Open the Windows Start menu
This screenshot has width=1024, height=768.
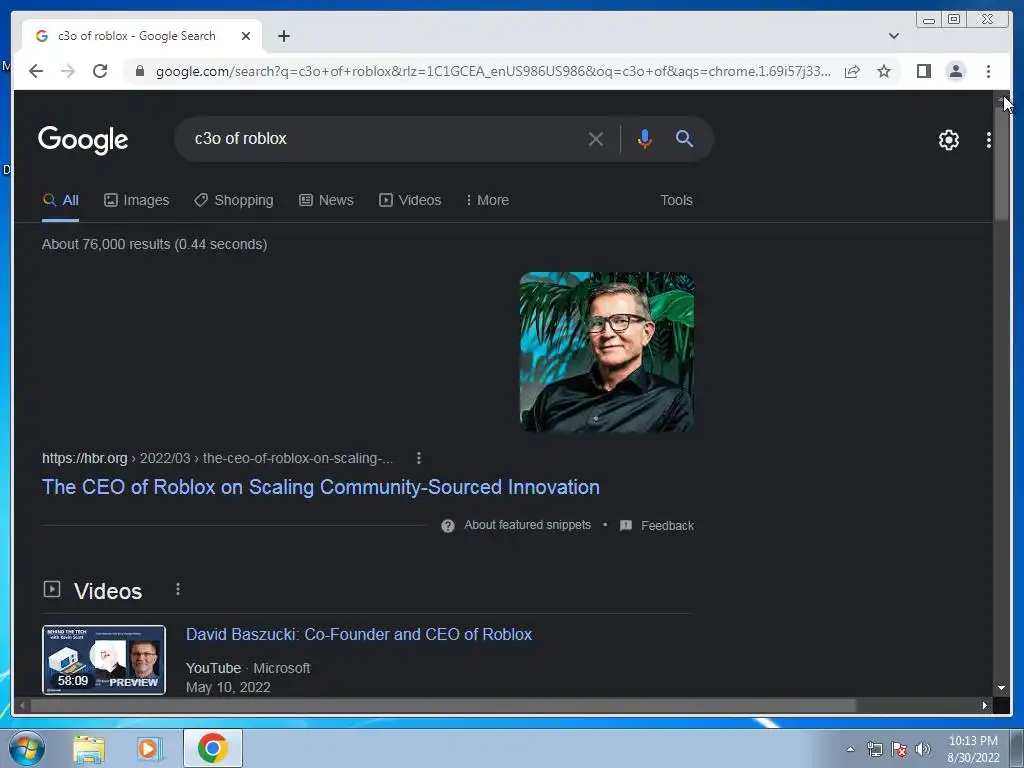click(27, 748)
